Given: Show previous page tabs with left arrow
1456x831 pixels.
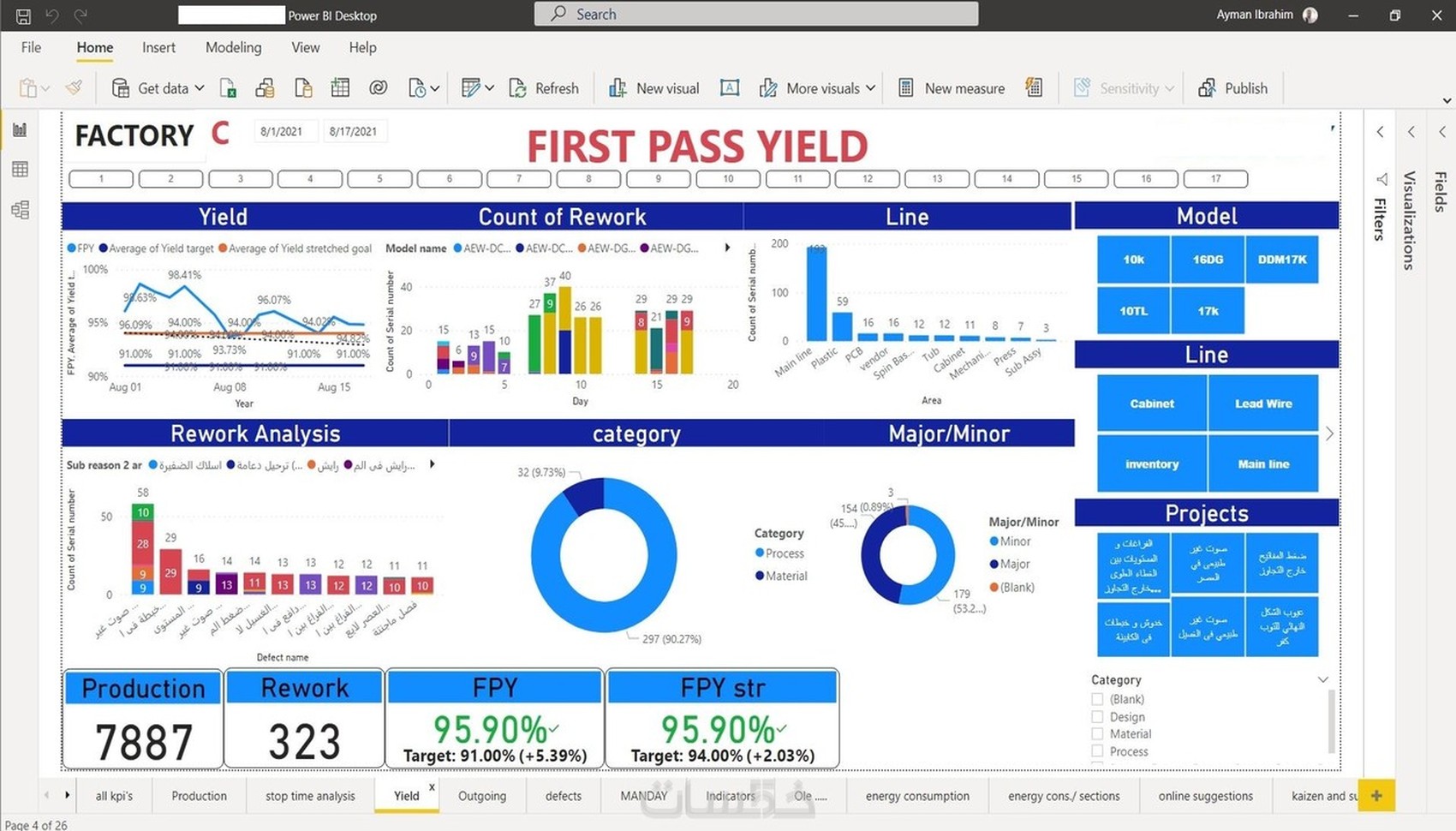Looking at the screenshot, I should click(x=46, y=795).
